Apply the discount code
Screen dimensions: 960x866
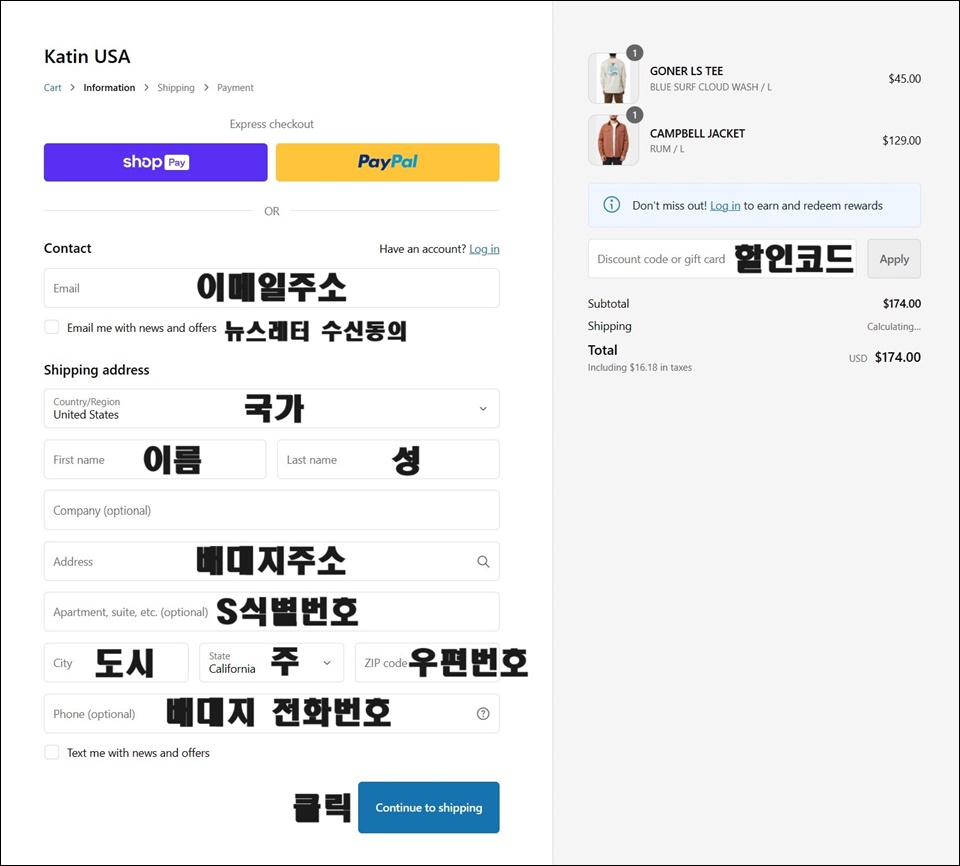point(894,259)
